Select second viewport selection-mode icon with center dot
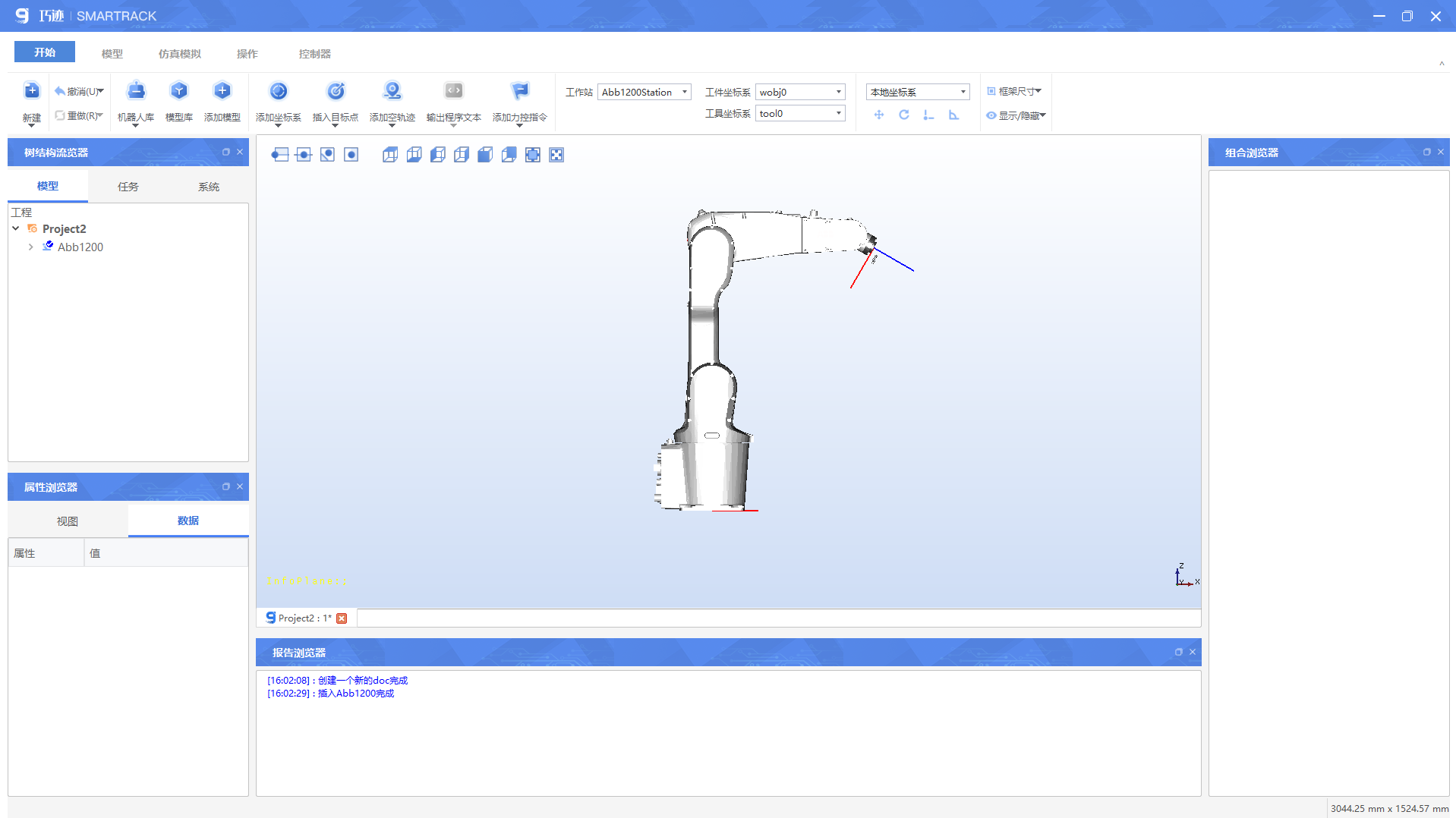The width and height of the screenshot is (1456, 818). [x=304, y=155]
